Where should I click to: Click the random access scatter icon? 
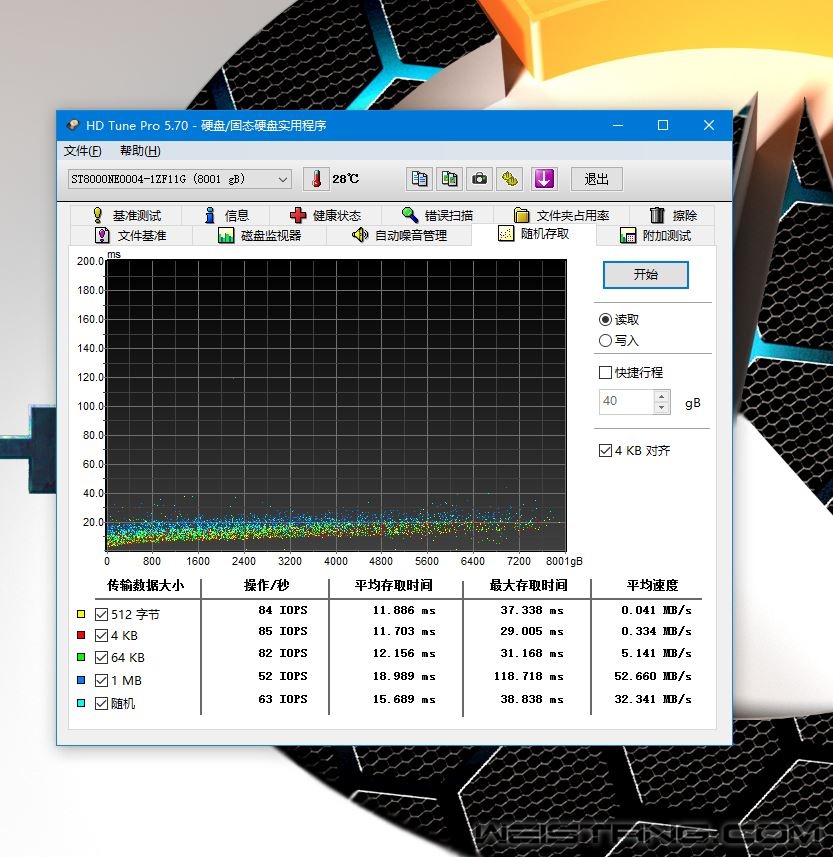tap(506, 233)
